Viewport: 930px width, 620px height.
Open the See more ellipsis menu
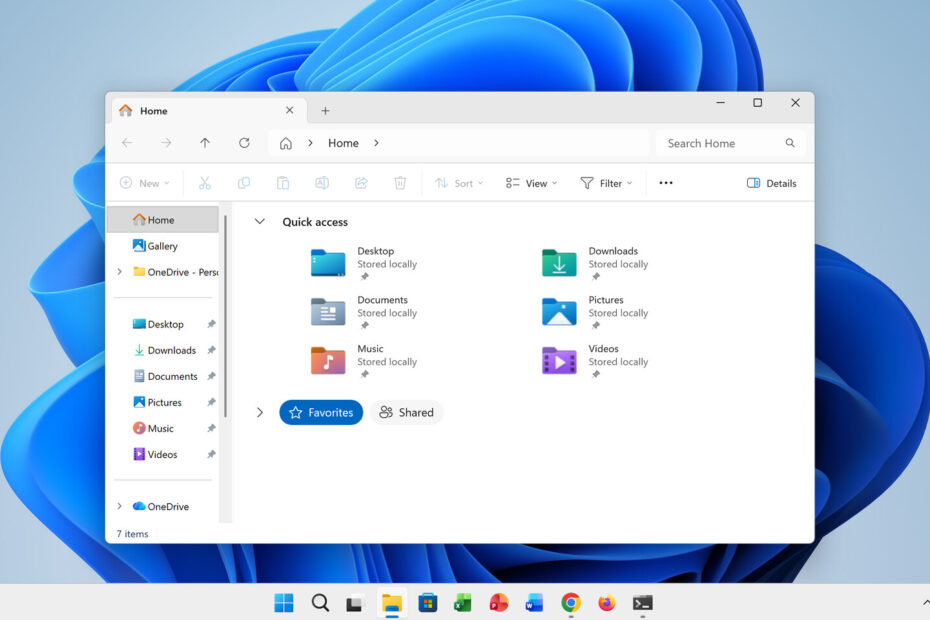(x=666, y=183)
